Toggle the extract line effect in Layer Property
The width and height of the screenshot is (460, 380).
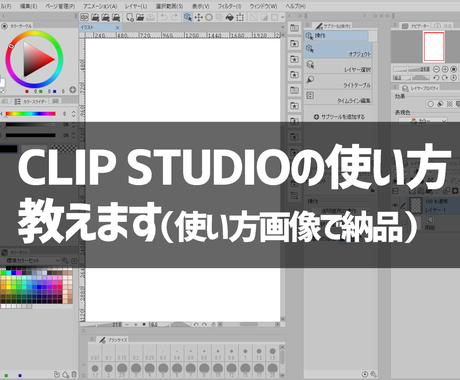(x=440, y=104)
